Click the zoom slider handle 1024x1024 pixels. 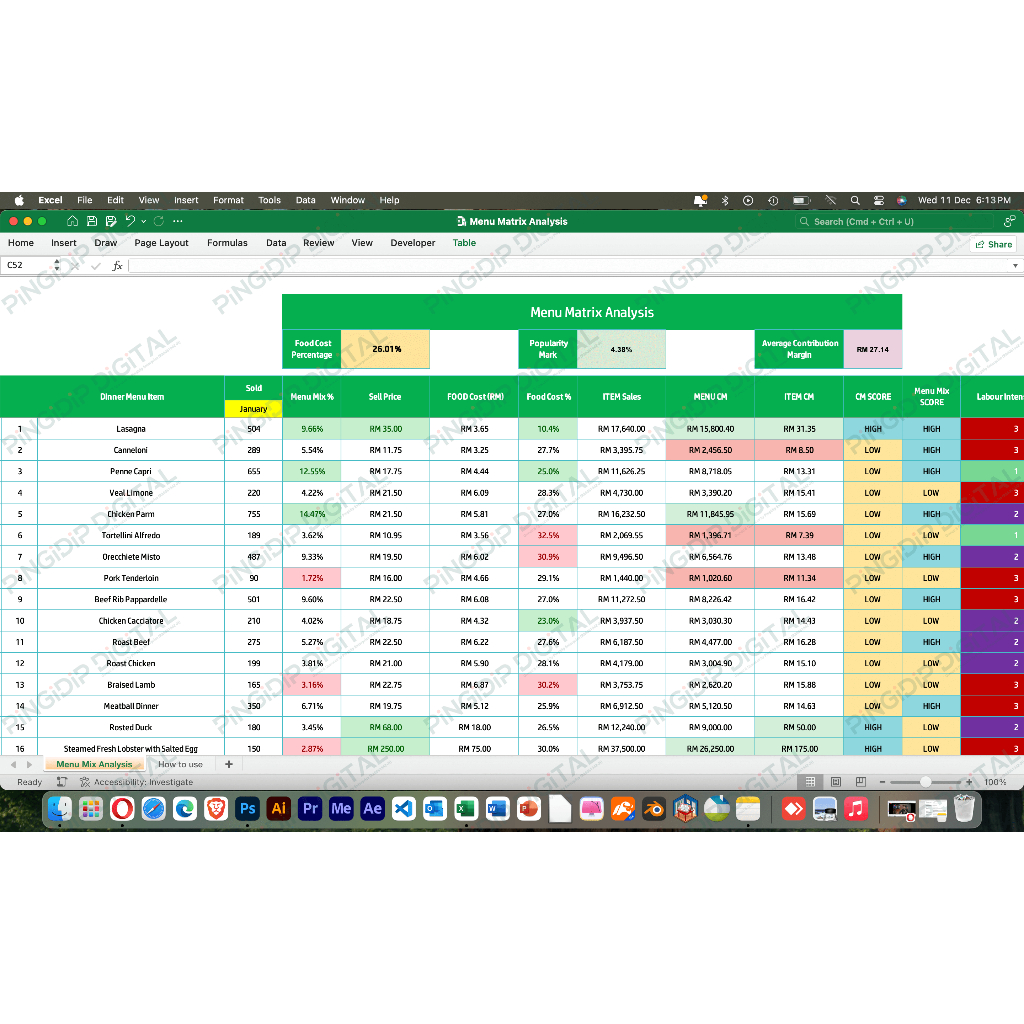click(926, 782)
